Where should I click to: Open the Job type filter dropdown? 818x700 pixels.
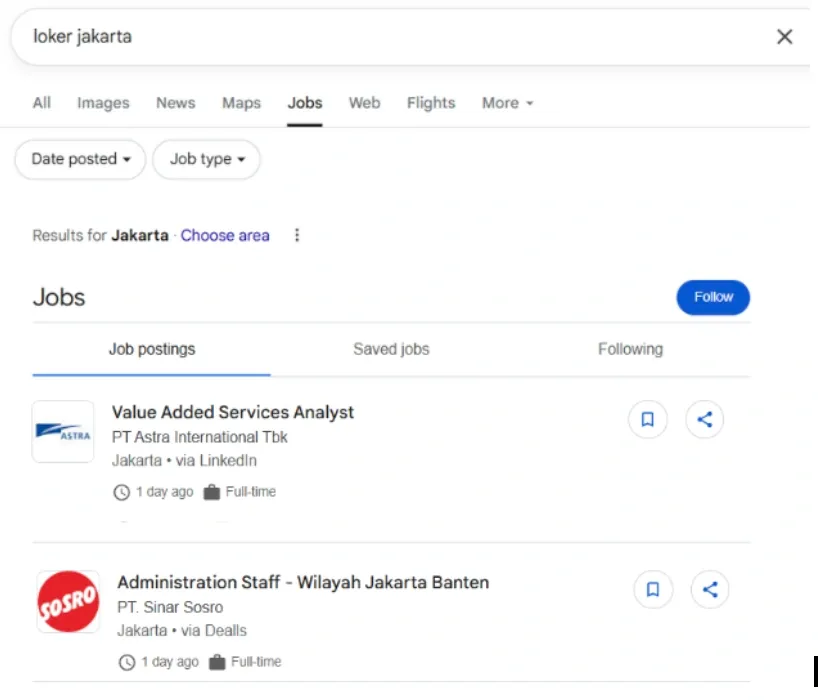pos(207,159)
